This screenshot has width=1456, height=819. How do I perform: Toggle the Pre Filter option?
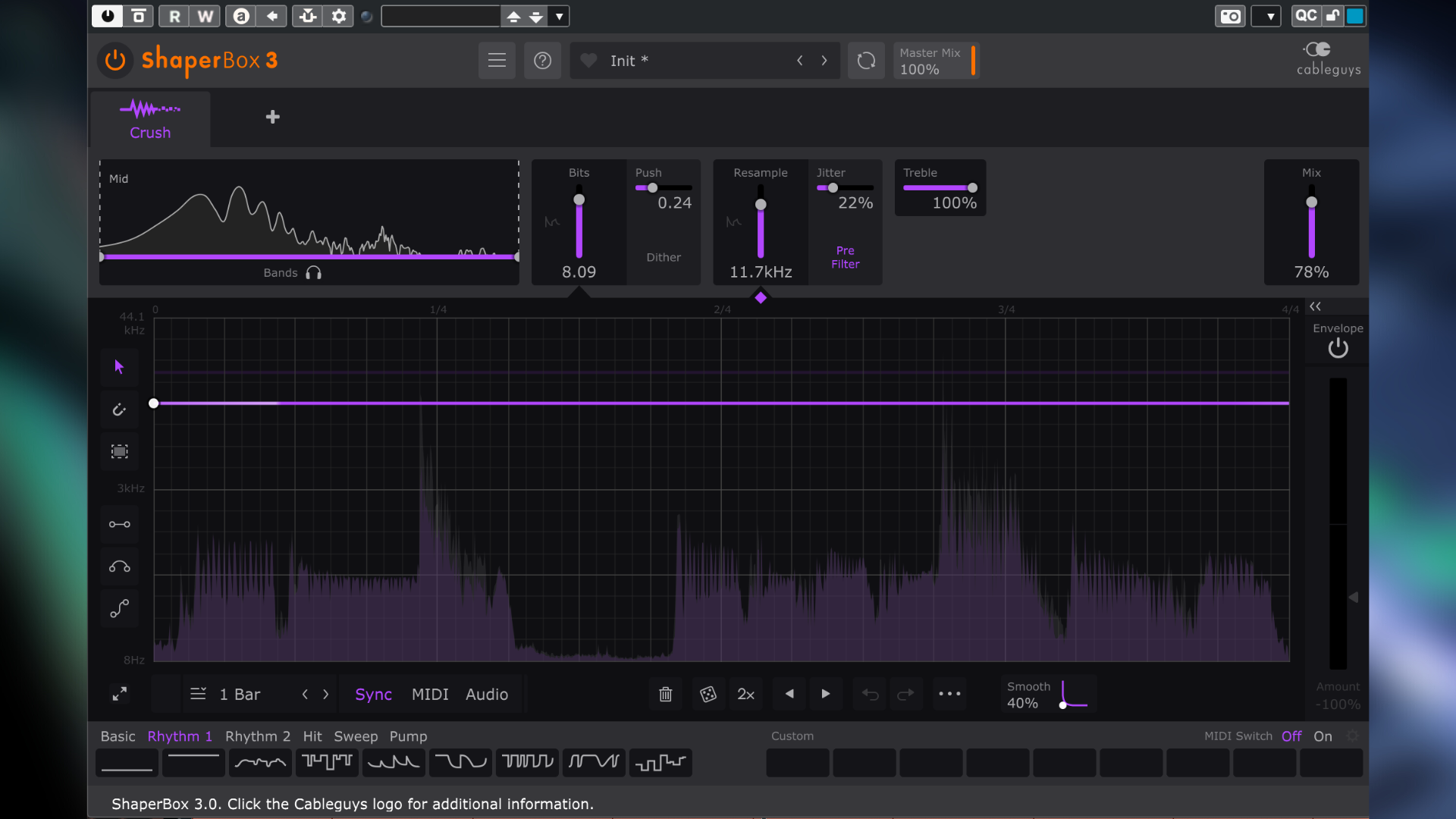coord(845,257)
